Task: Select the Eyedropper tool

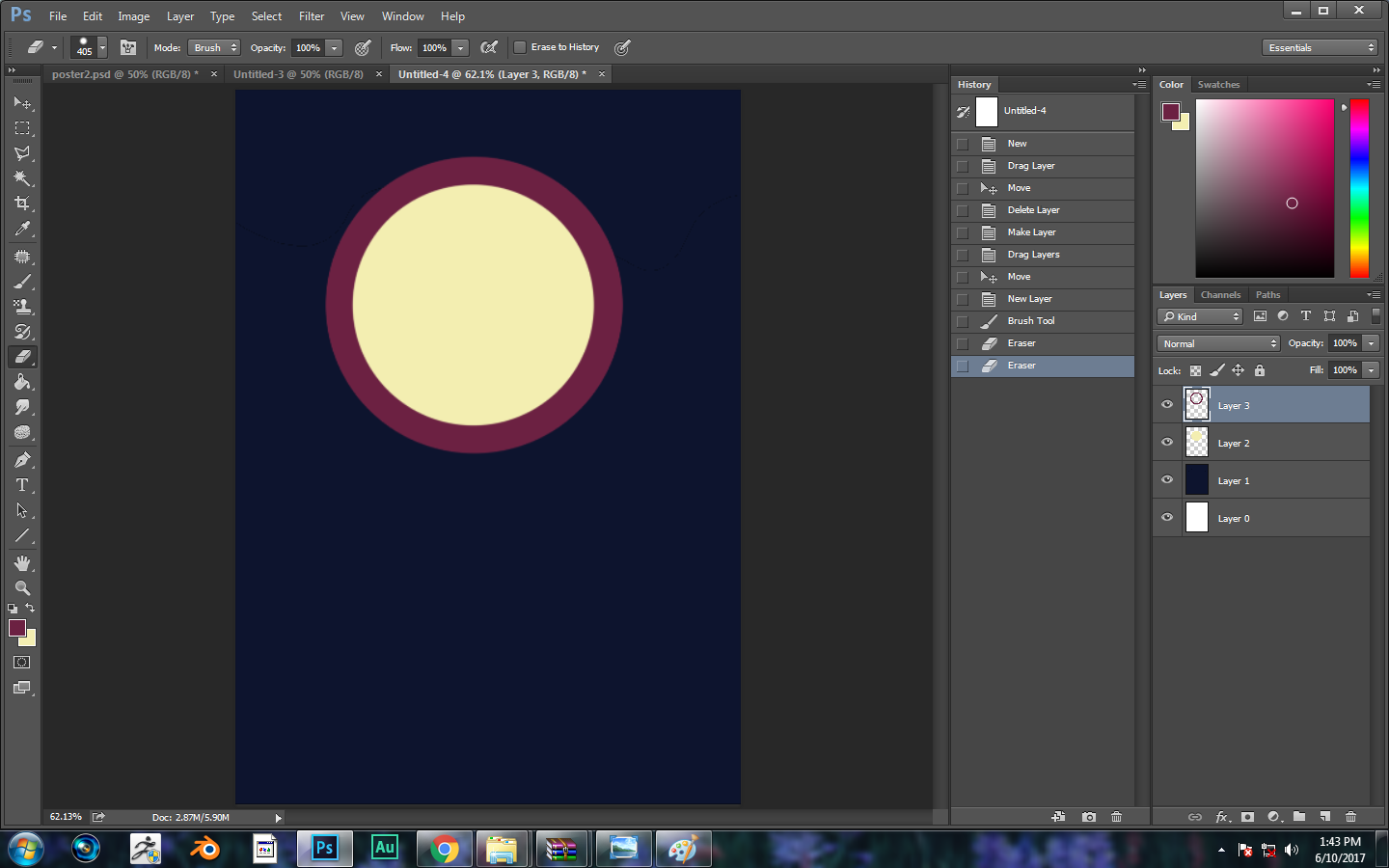Action: pyautogui.click(x=22, y=229)
